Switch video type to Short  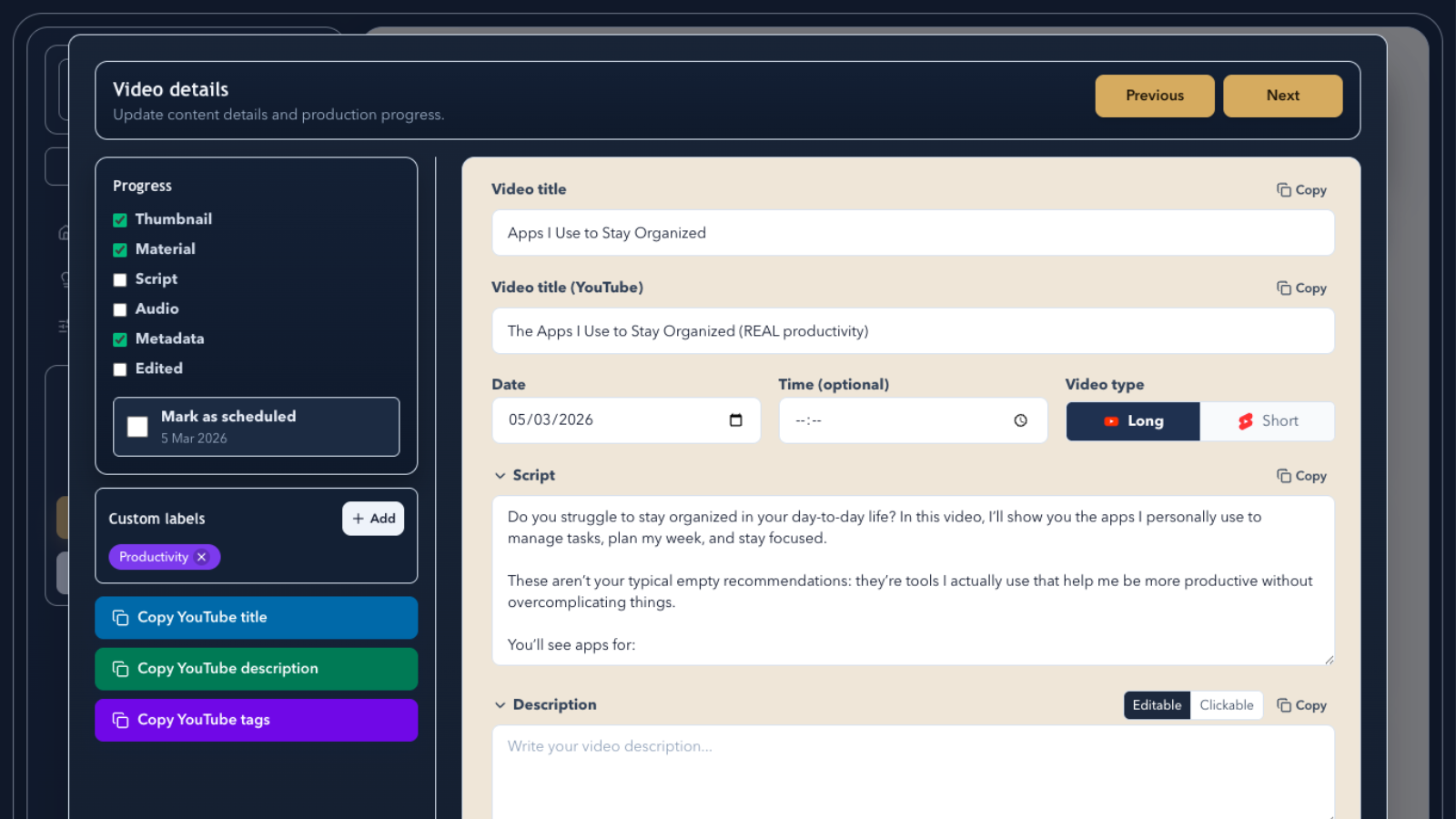pyautogui.click(x=1268, y=420)
